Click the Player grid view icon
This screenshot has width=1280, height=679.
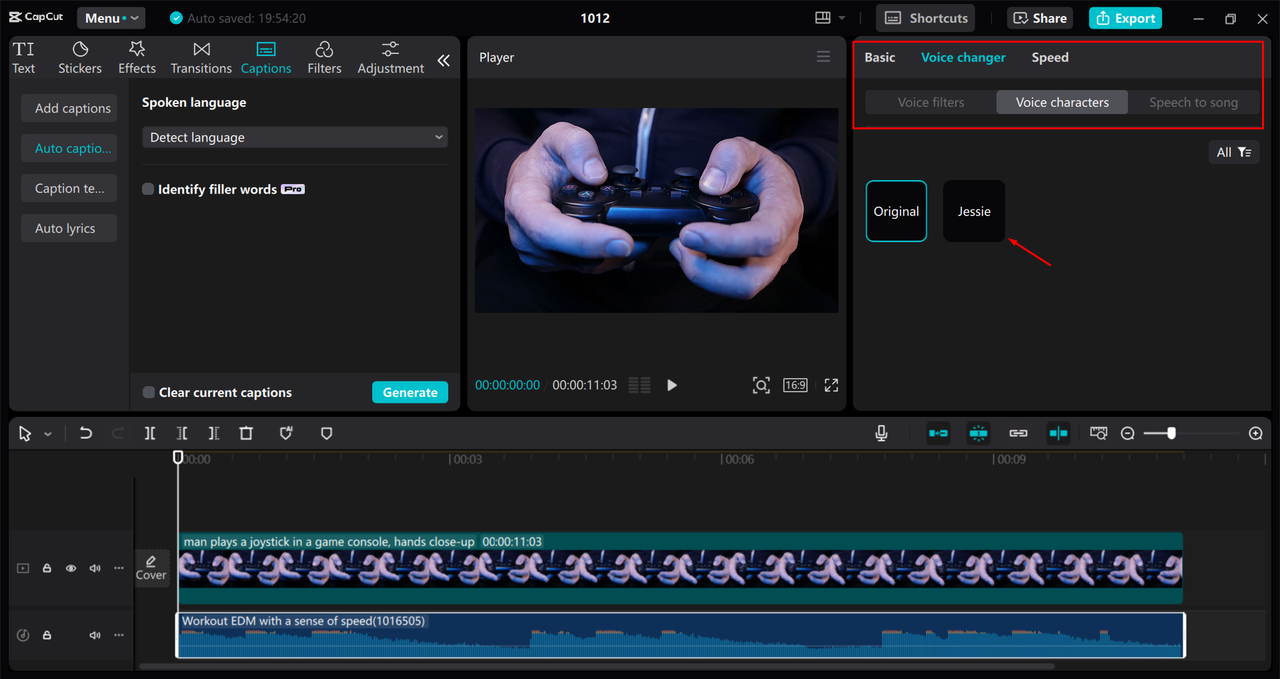point(640,385)
